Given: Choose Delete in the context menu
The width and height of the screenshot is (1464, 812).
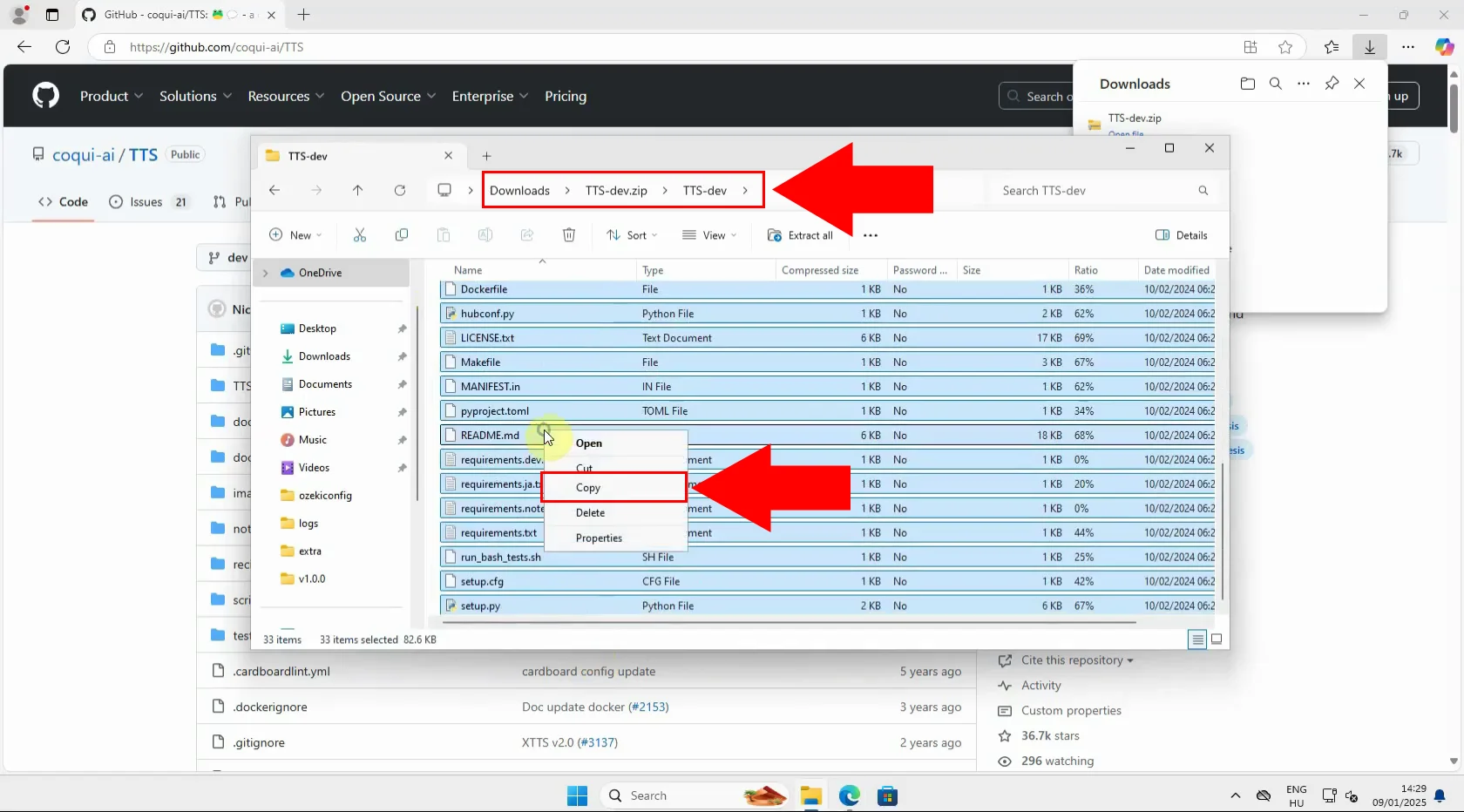Looking at the screenshot, I should point(614,513).
